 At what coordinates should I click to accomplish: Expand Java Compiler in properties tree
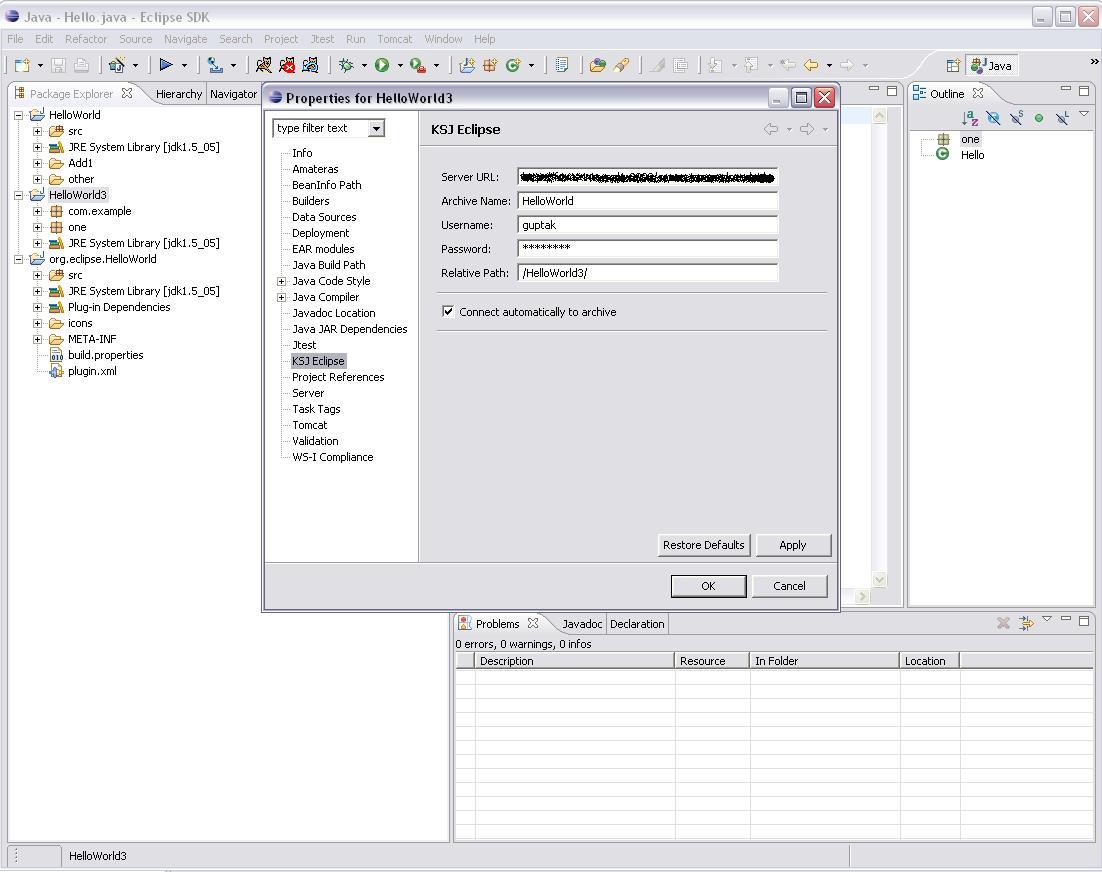[281, 297]
